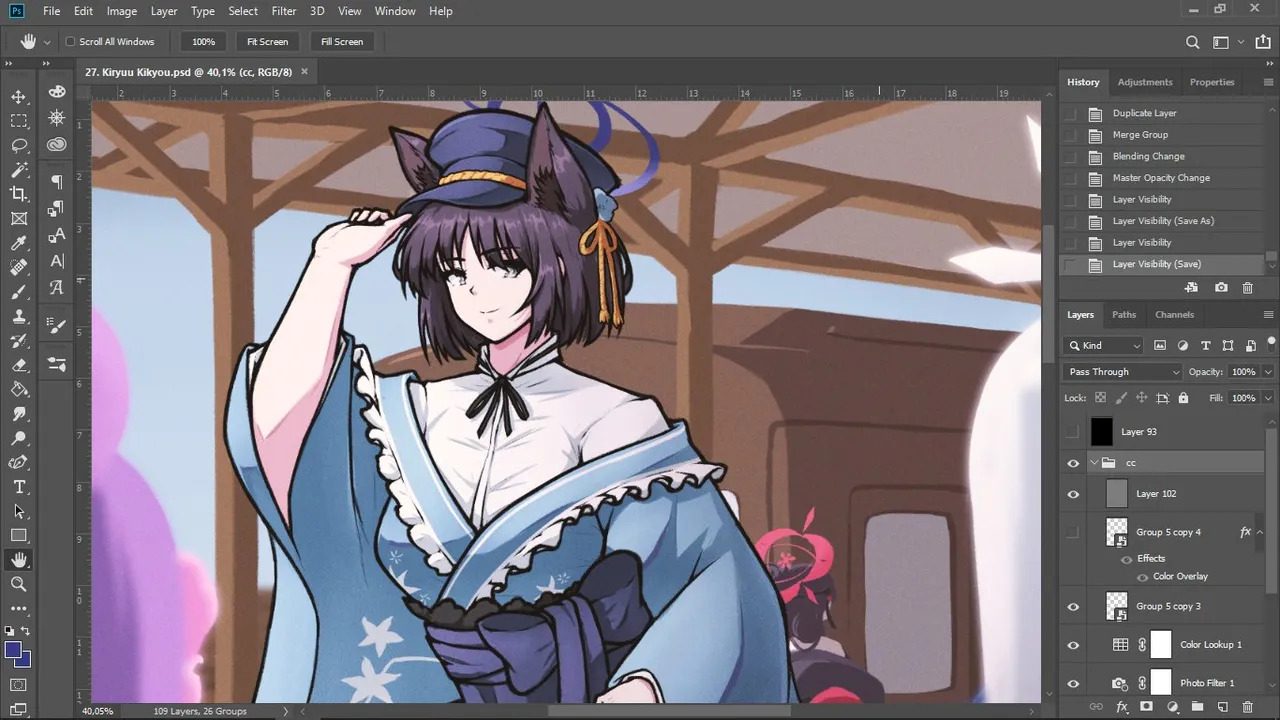This screenshot has height=720, width=1280.
Task: Open the Creative Cloud Libraries panel
Action: click(57, 144)
